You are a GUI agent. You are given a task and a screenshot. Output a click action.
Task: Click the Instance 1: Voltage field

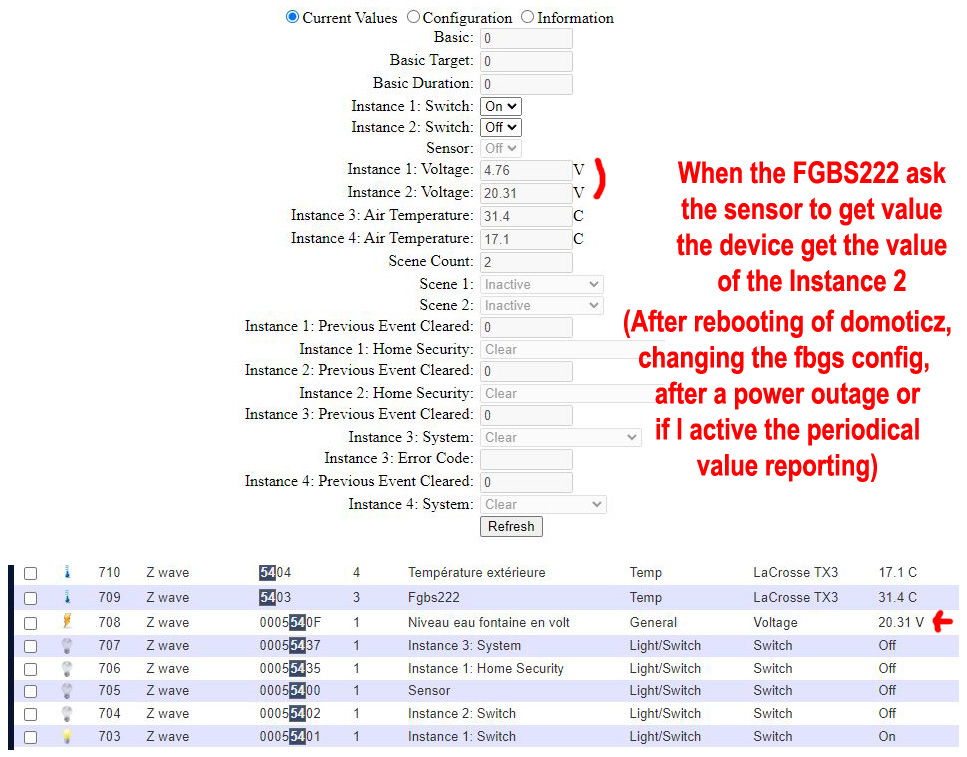click(526, 170)
